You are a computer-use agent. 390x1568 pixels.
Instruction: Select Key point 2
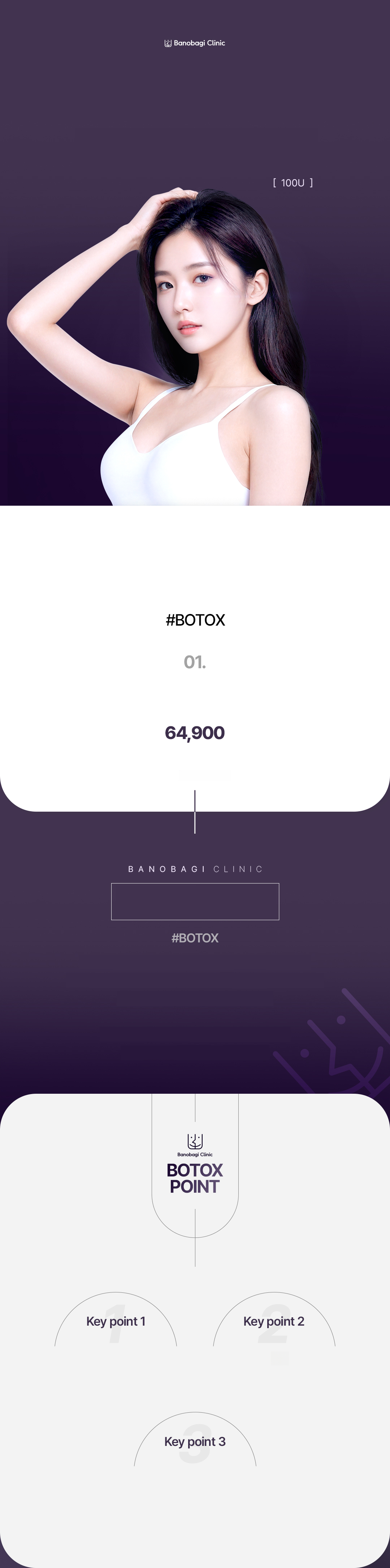click(274, 1322)
